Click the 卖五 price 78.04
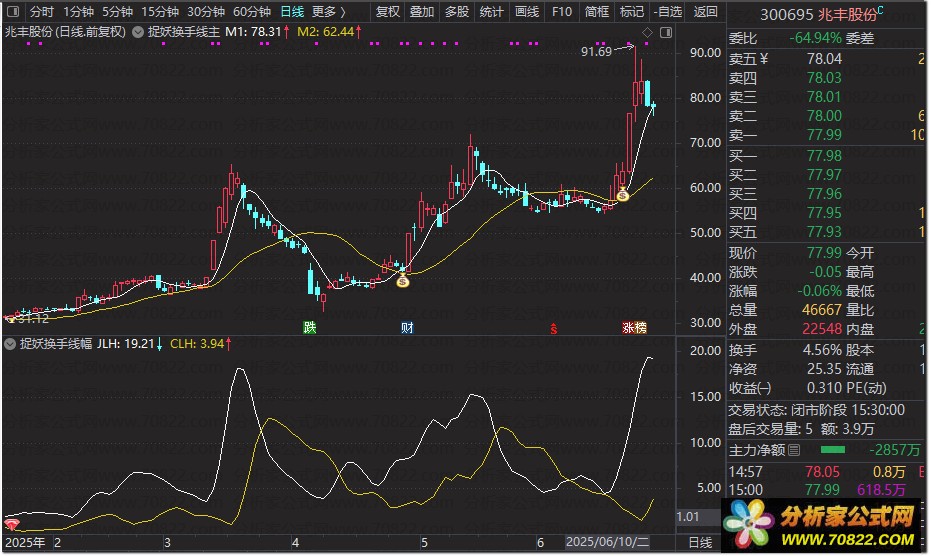The height and width of the screenshot is (556, 931). 824,59
